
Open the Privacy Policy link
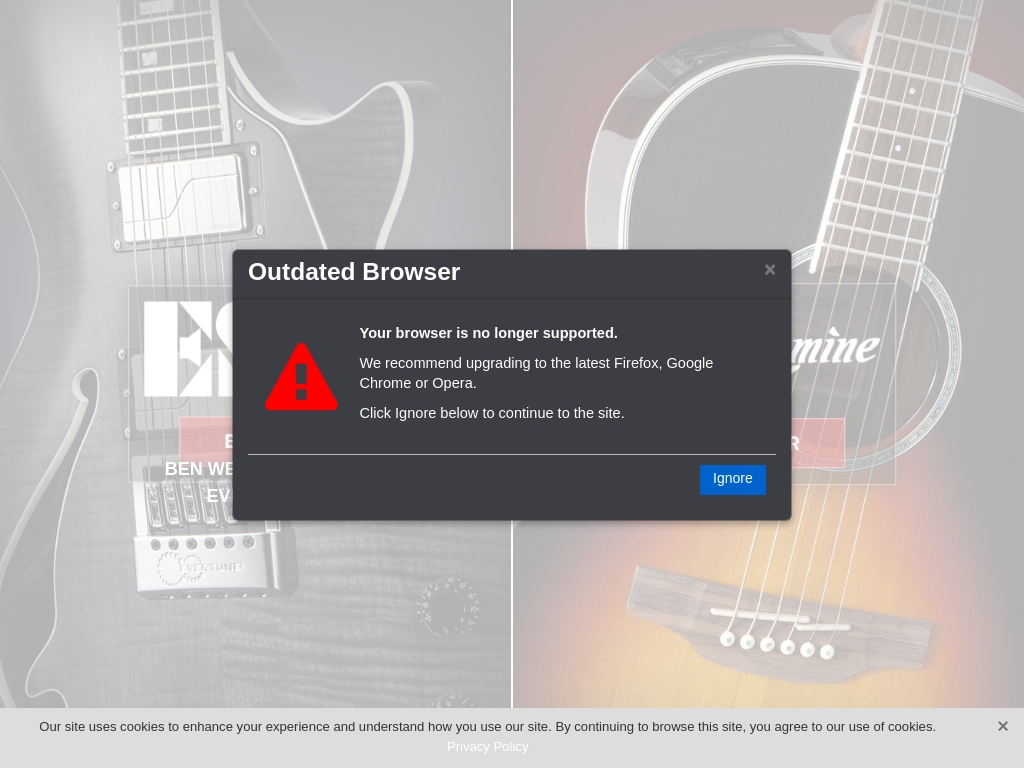487,746
